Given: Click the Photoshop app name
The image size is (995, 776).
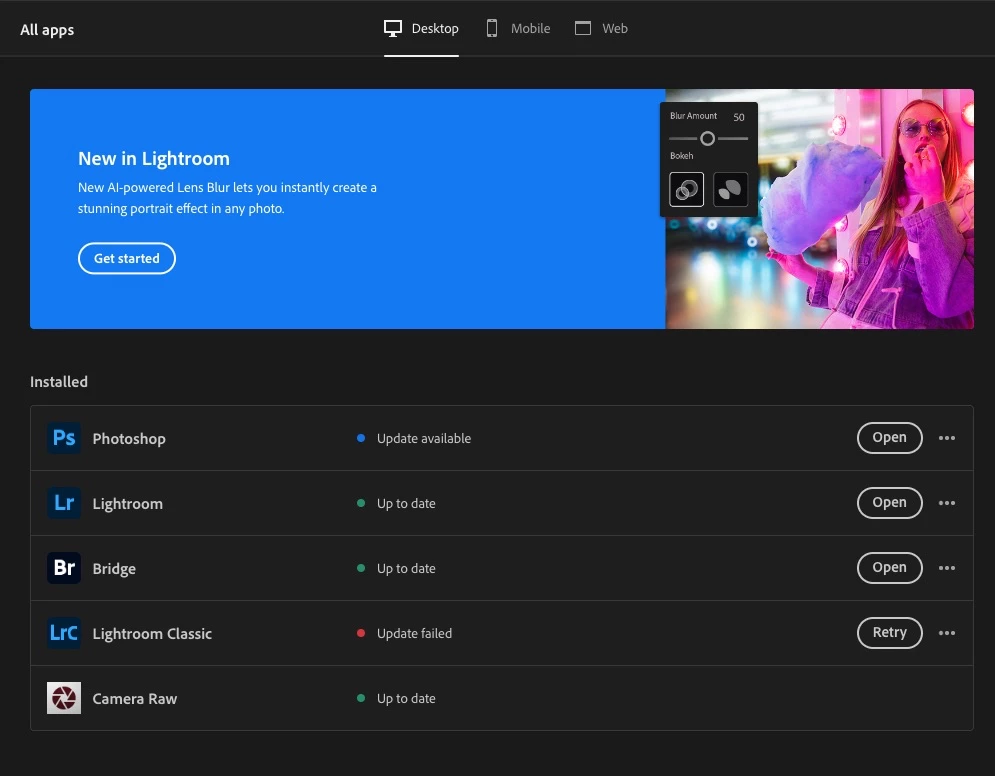Looking at the screenshot, I should coord(129,438).
